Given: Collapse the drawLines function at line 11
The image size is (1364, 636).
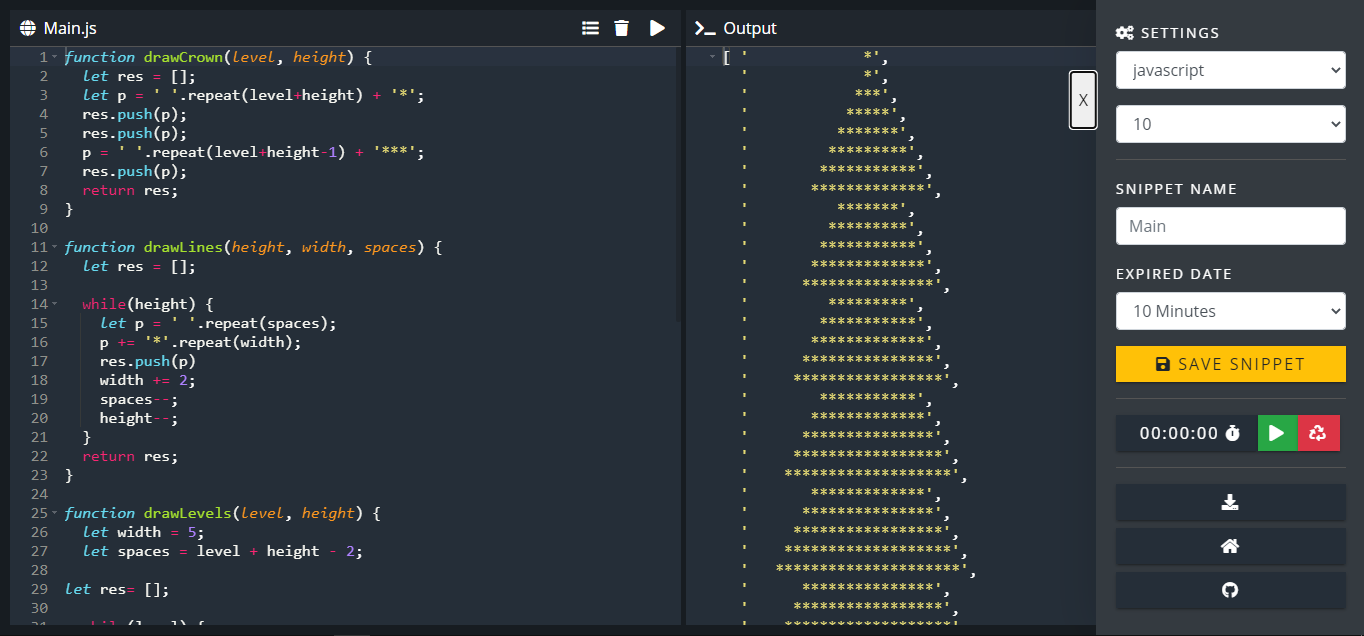Looking at the screenshot, I should tap(55, 247).
